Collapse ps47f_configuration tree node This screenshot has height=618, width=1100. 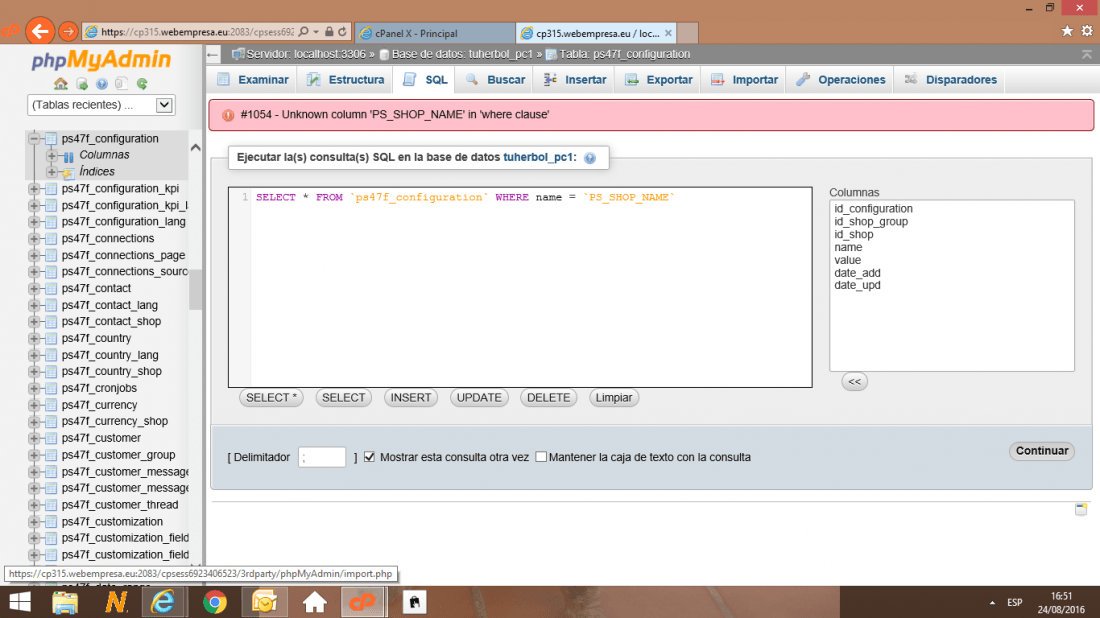tap(34, 139)
